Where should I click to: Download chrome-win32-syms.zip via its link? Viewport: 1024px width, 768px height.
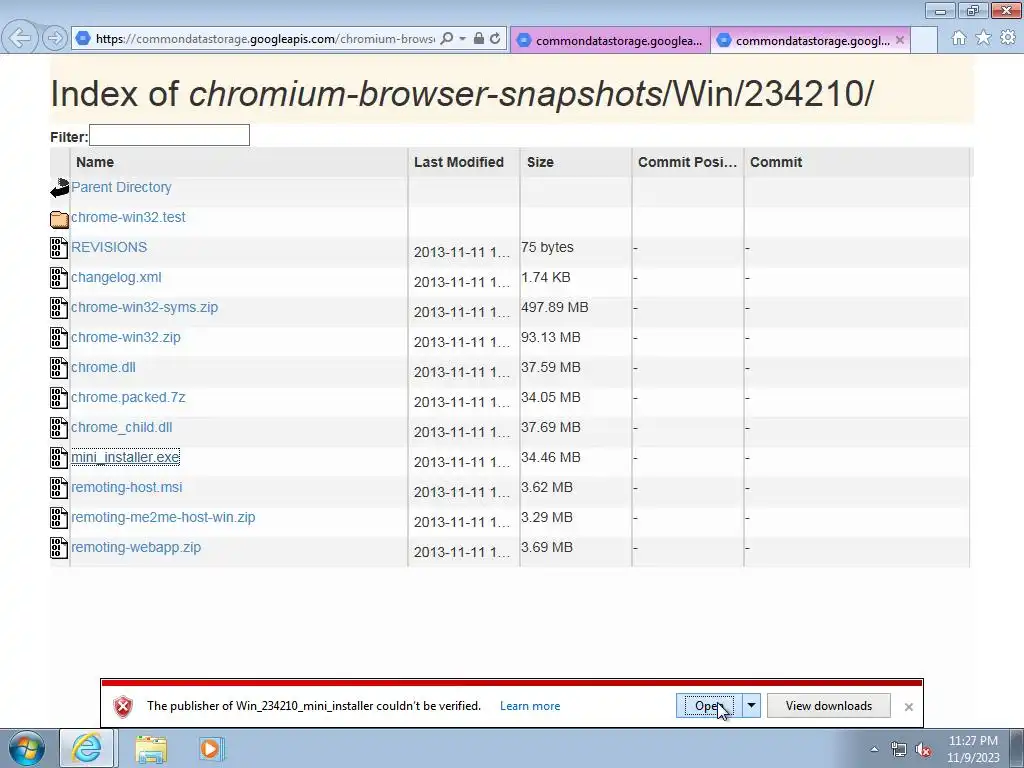144,308
